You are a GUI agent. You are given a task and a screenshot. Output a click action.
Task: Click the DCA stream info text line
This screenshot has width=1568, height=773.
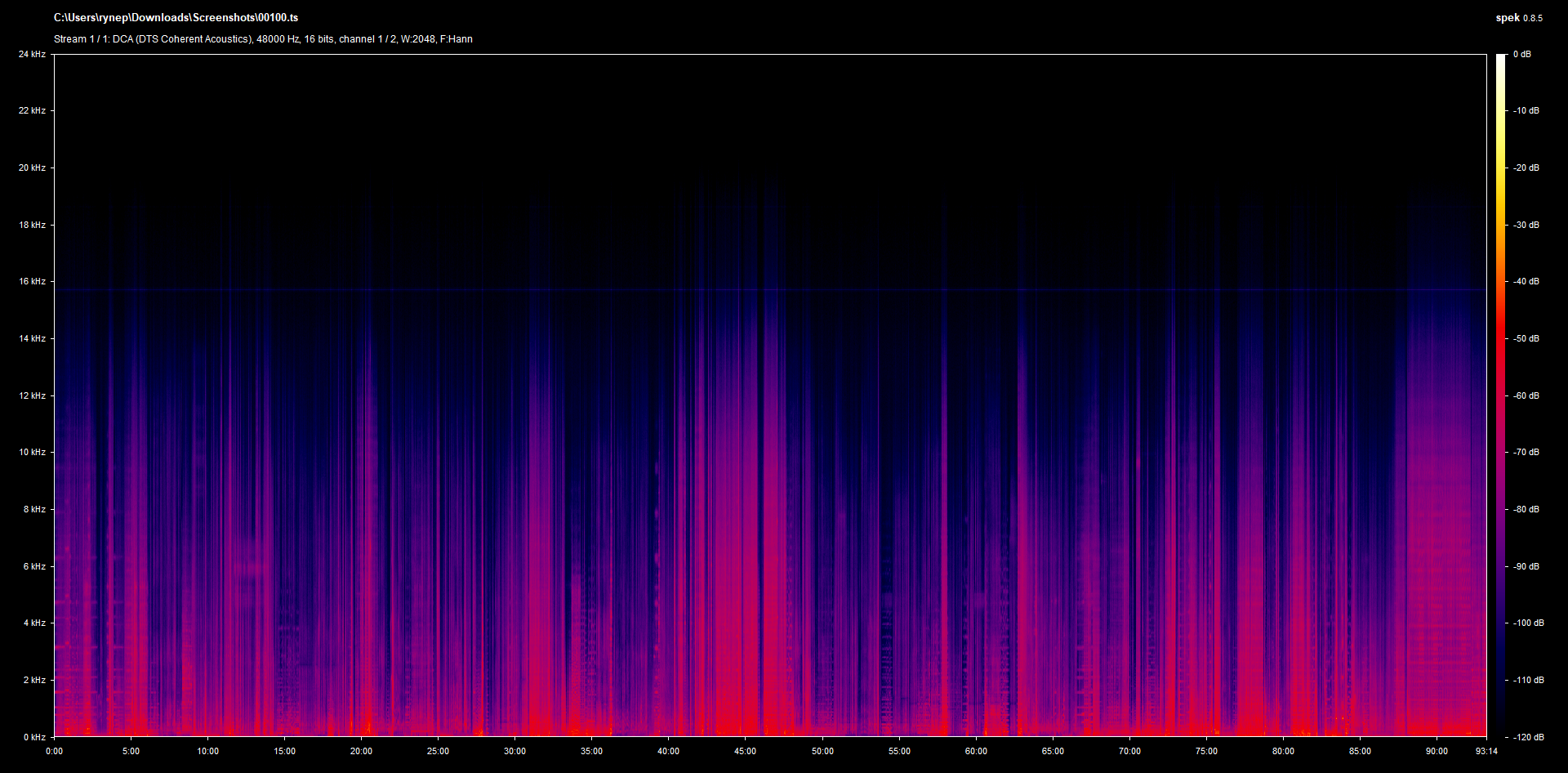pyautogui.click(x=263, y=39)
